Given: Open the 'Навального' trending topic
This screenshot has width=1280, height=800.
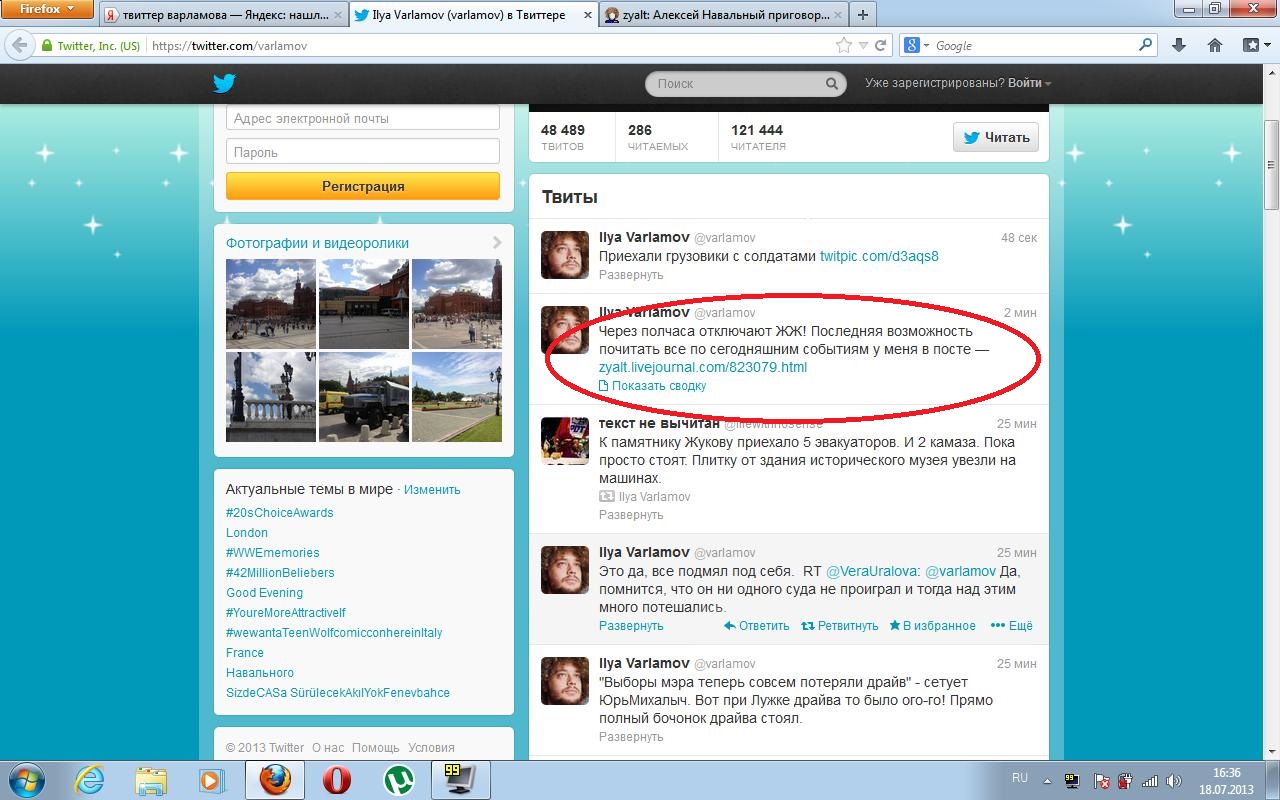Looking at the screenshot, I should pyautogui.click(x=260, y=673).
